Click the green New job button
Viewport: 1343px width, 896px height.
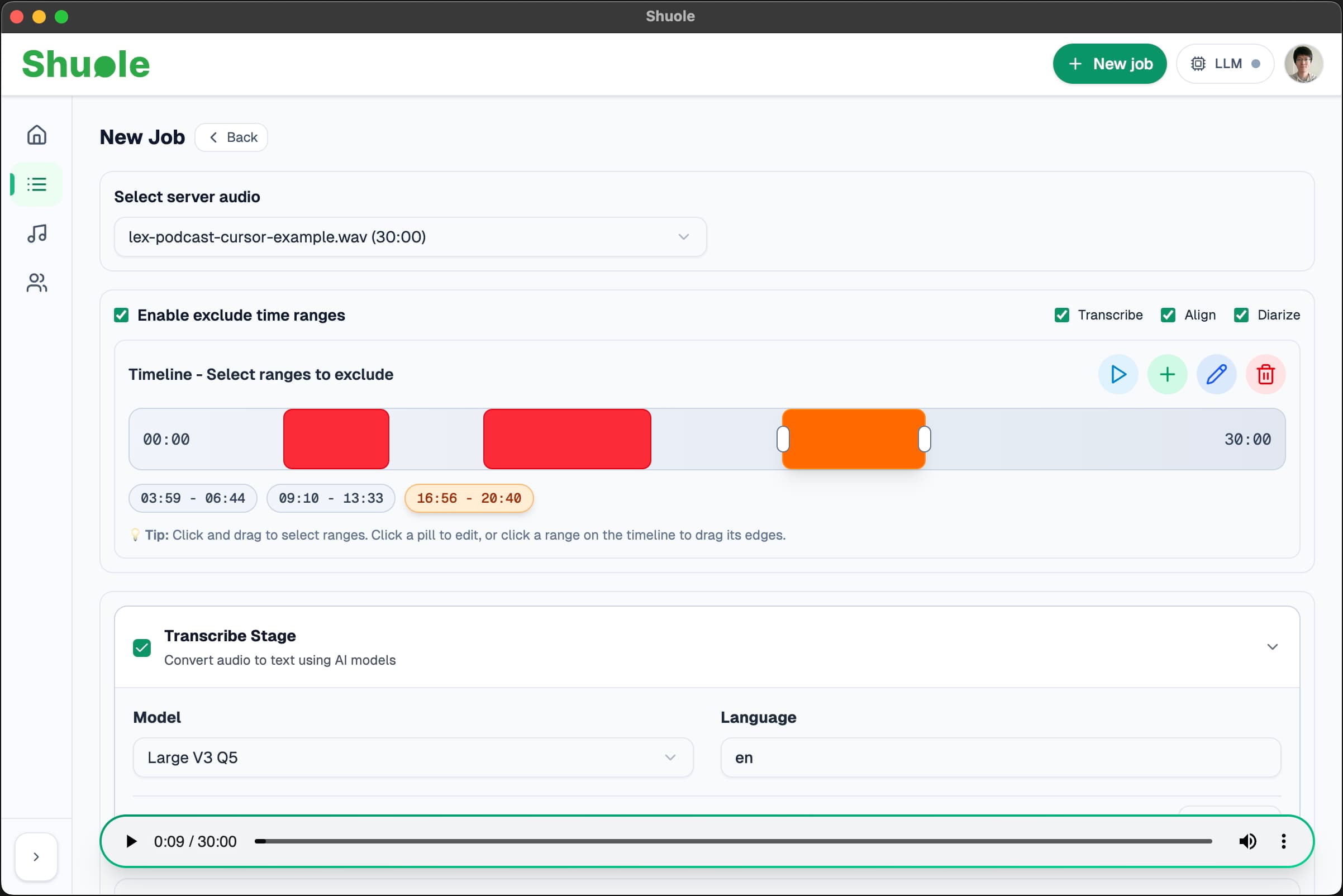click(1109, 64)
